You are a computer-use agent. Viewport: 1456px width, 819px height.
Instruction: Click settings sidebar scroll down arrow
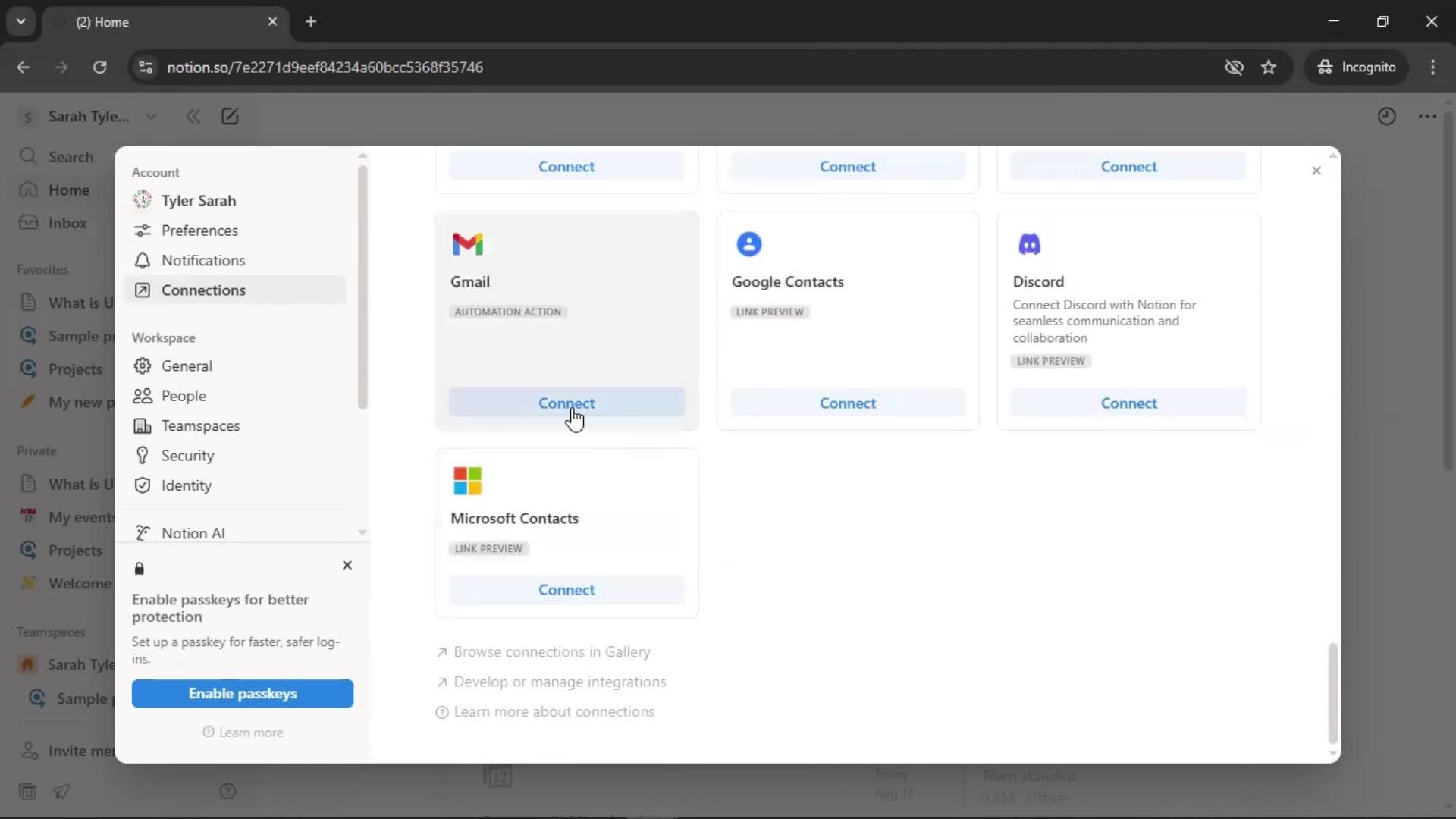362,532
